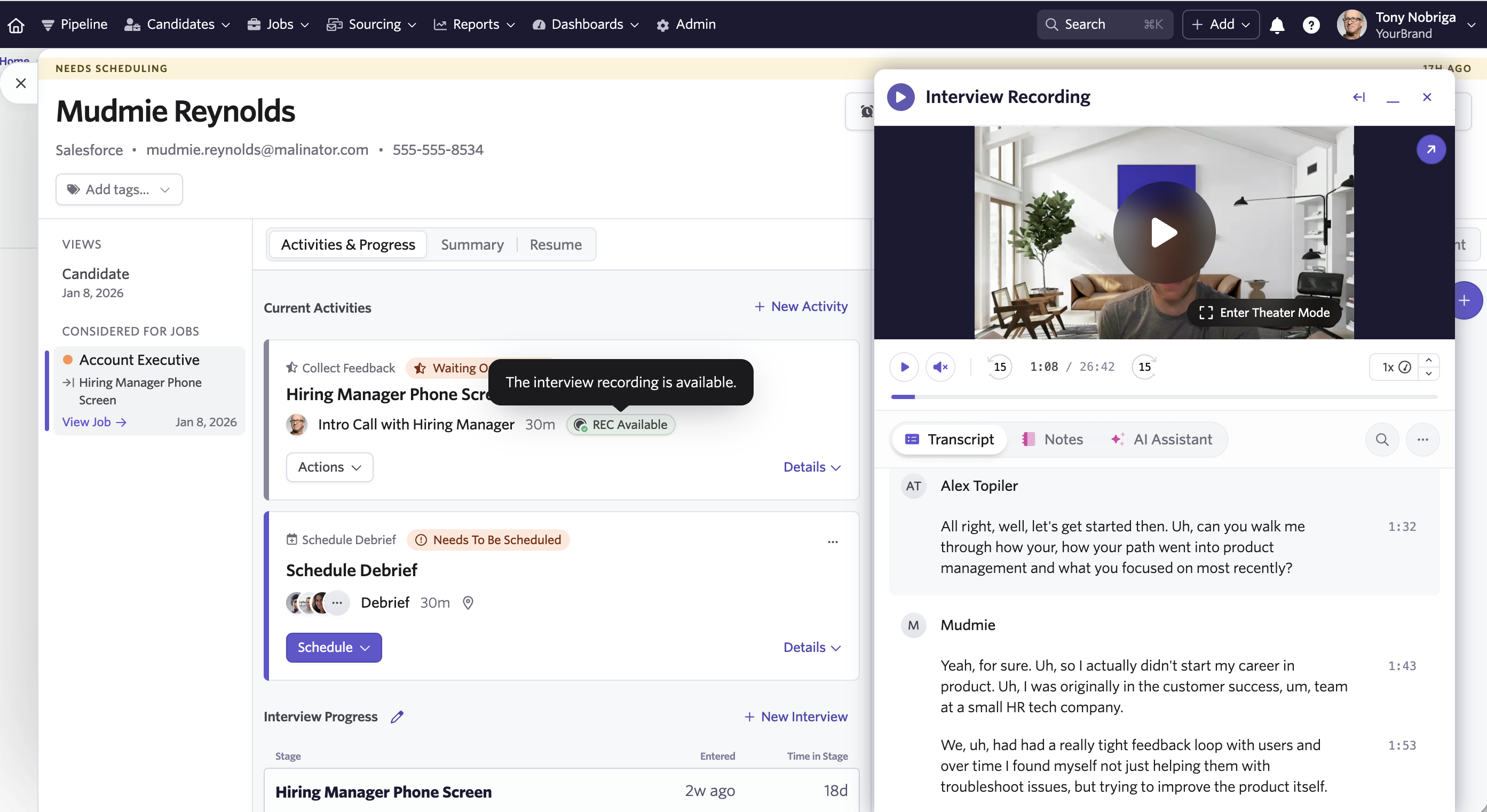Image resolution: width=1487 pixels, height=812 pixels.
Task: Edit Interview Progress with pencil icon
Action: (x=397, y=717)
